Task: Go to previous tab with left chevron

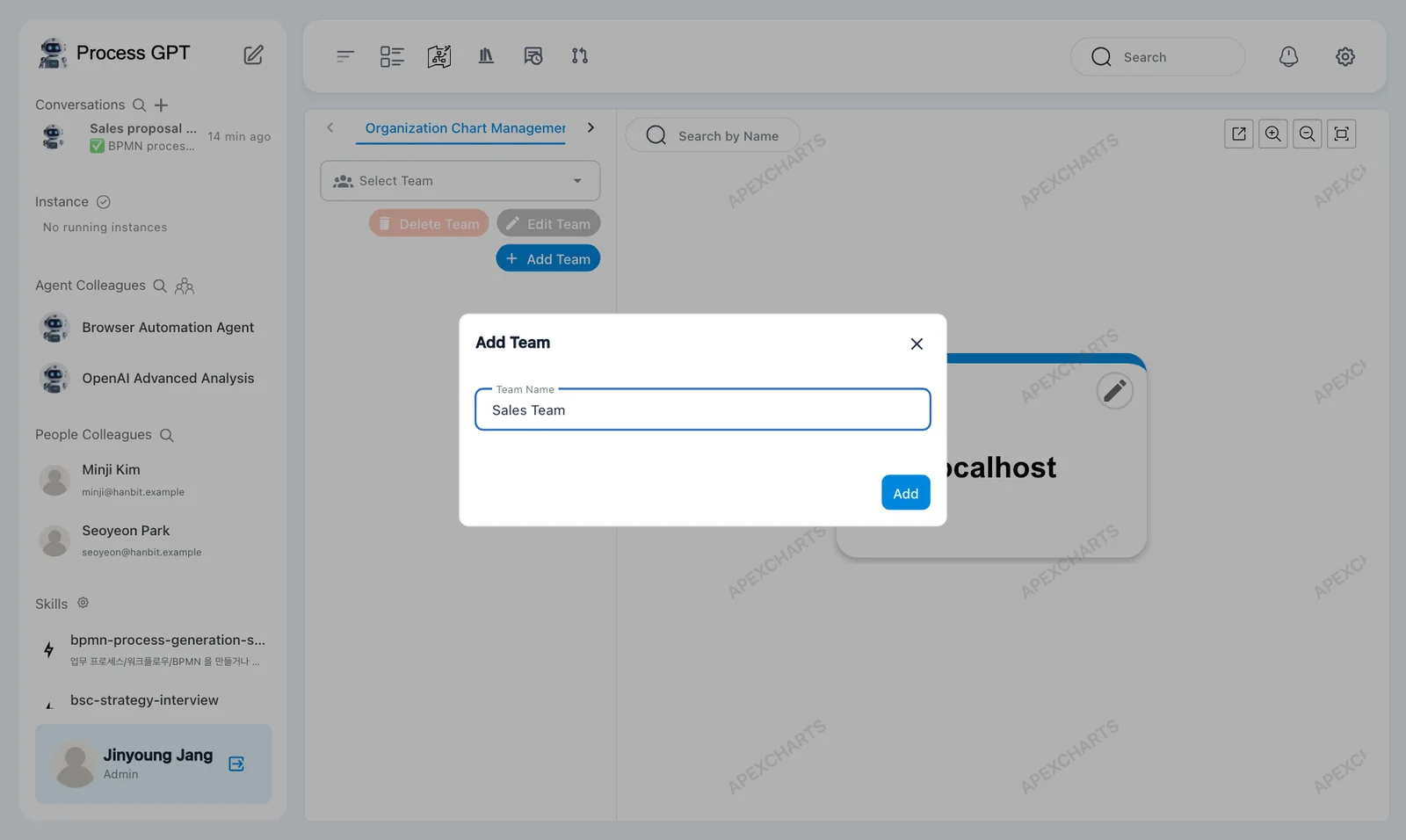Action: point(330,127)
